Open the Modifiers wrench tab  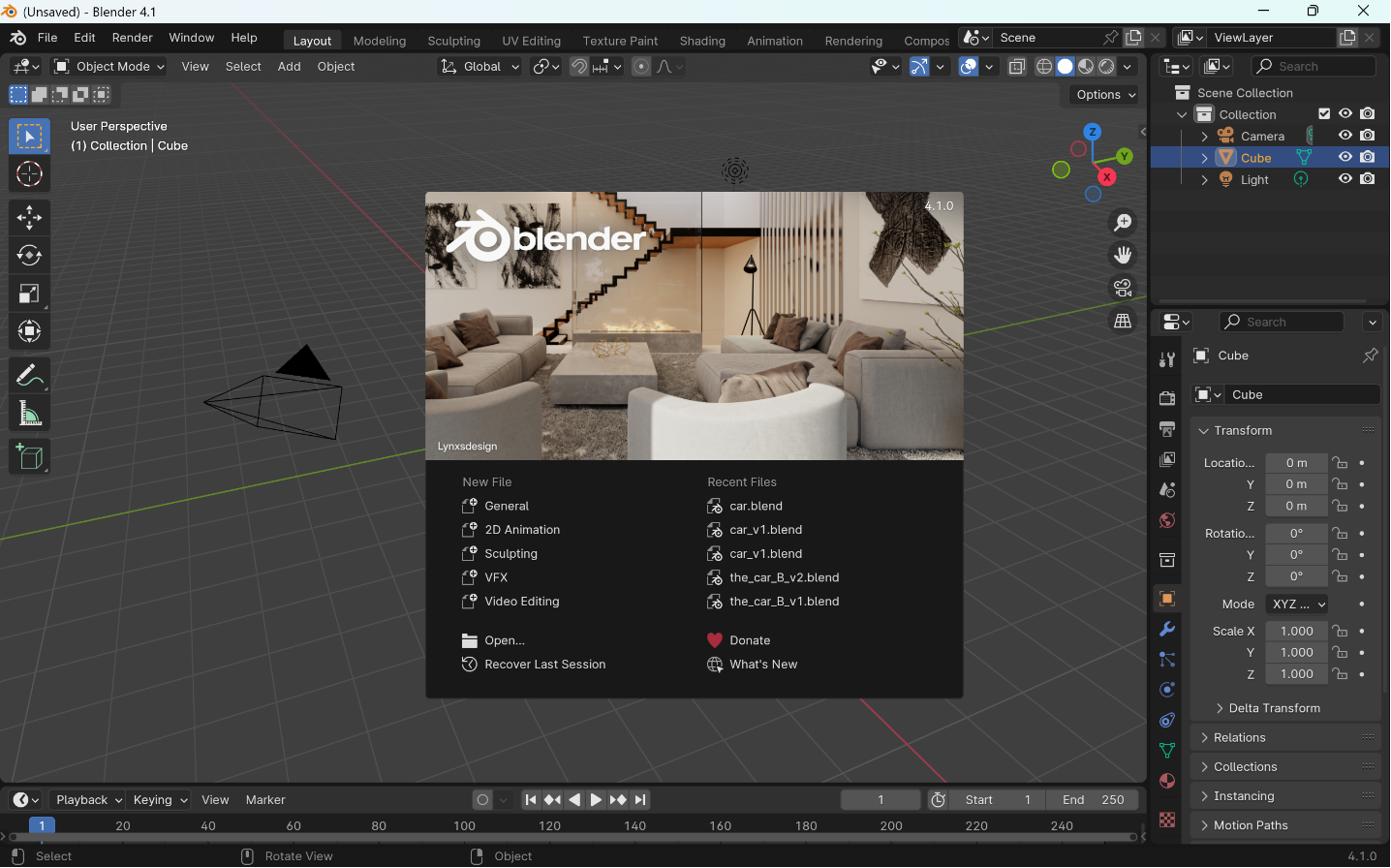(1167, 629)
